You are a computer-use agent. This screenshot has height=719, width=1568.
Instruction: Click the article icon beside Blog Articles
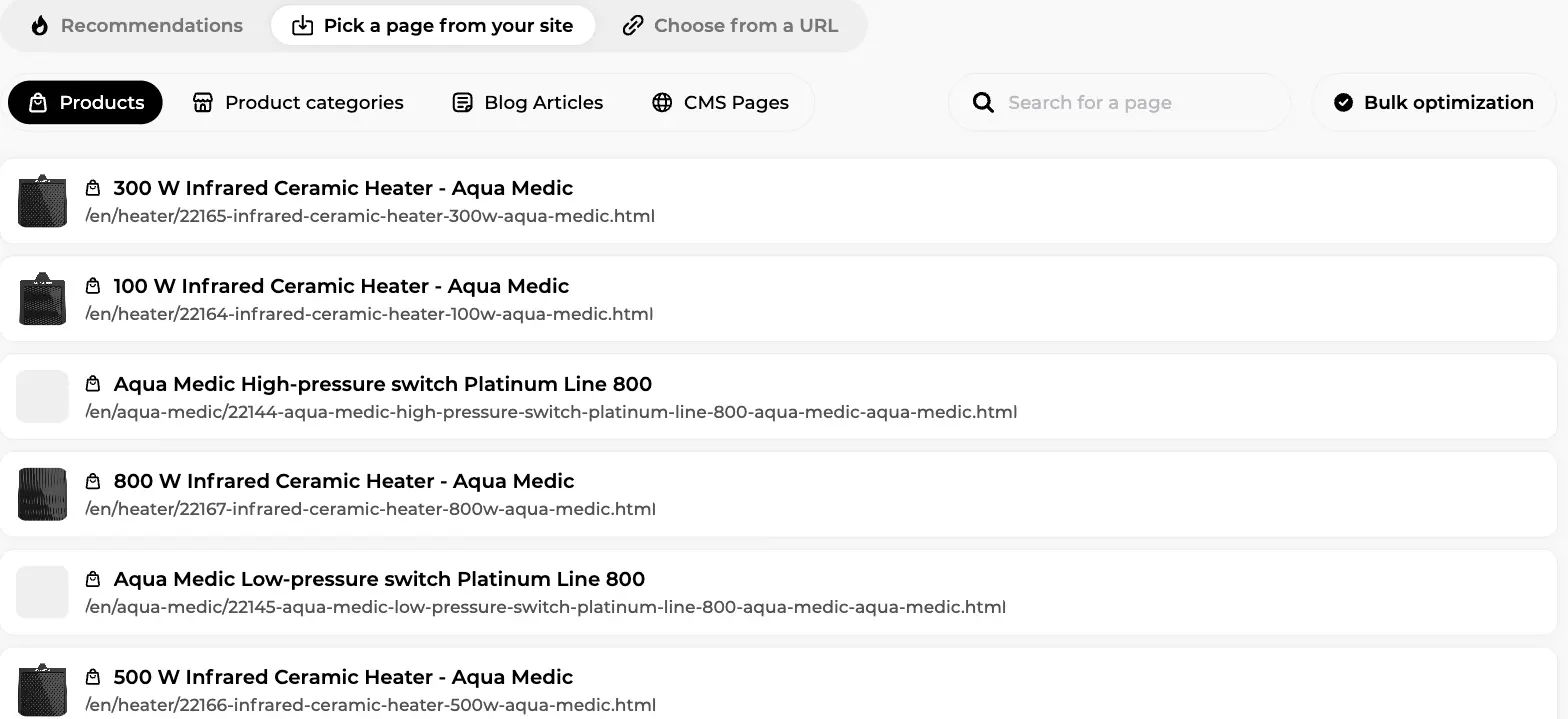point(462,102)
